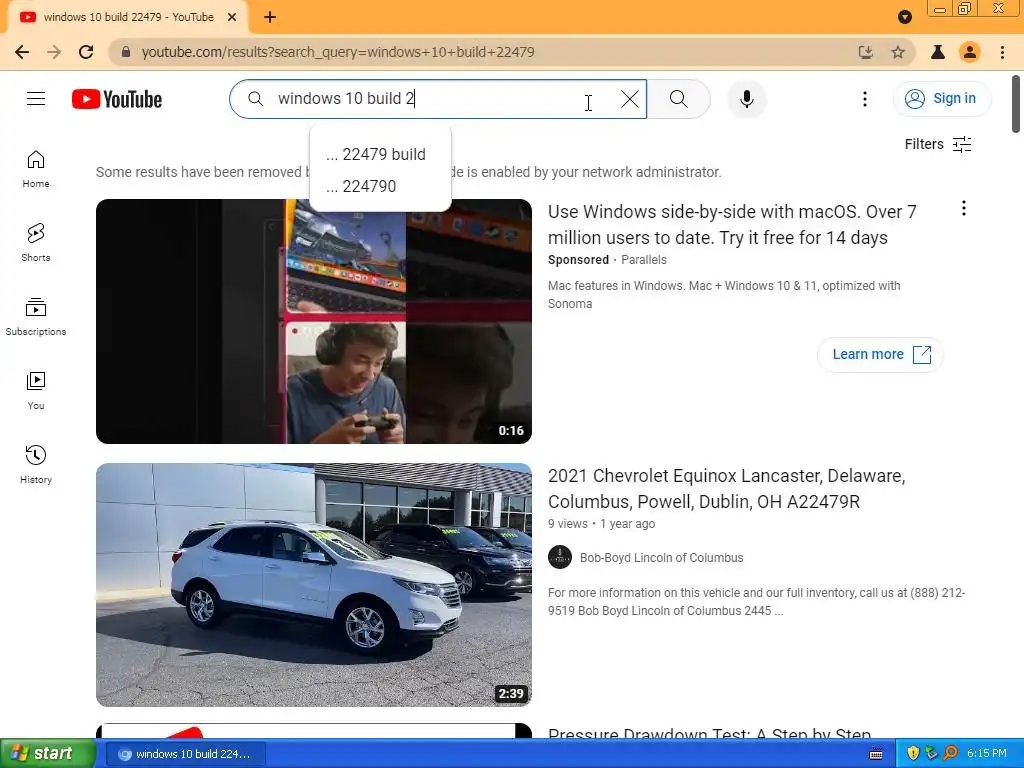Go forward in browser
Screen dimensions: 1024x768
coord(54,52)
